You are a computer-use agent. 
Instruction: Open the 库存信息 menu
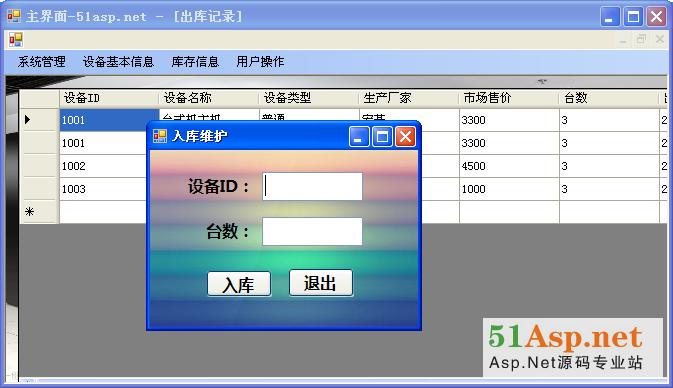click(x=195, y=62)
